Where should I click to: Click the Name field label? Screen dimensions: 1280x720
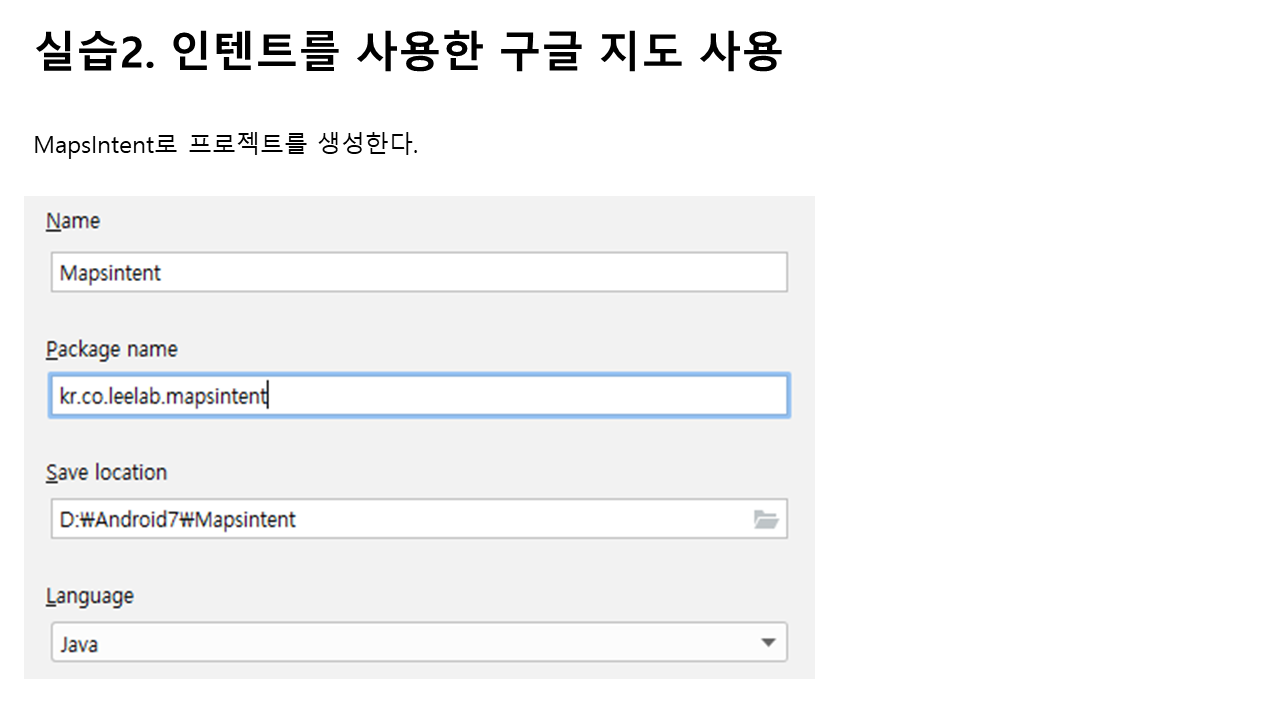pos(73,221)
